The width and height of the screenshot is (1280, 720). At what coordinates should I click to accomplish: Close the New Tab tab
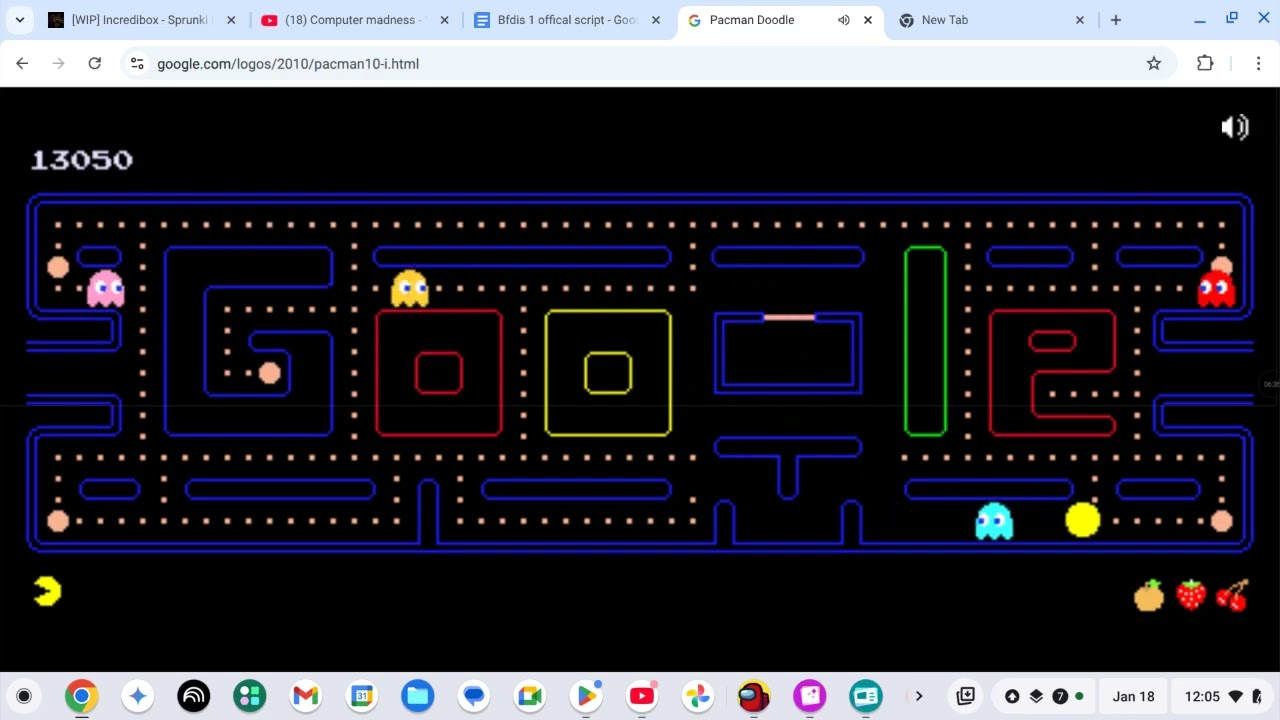point(1080,20)
